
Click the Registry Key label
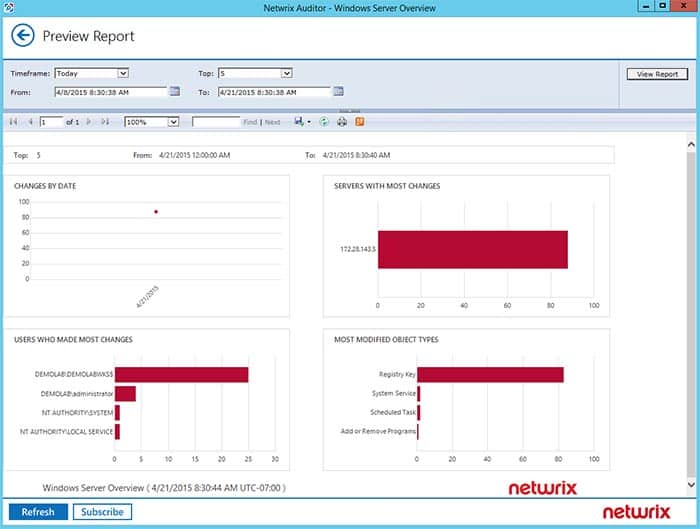(x=397, y=374)
